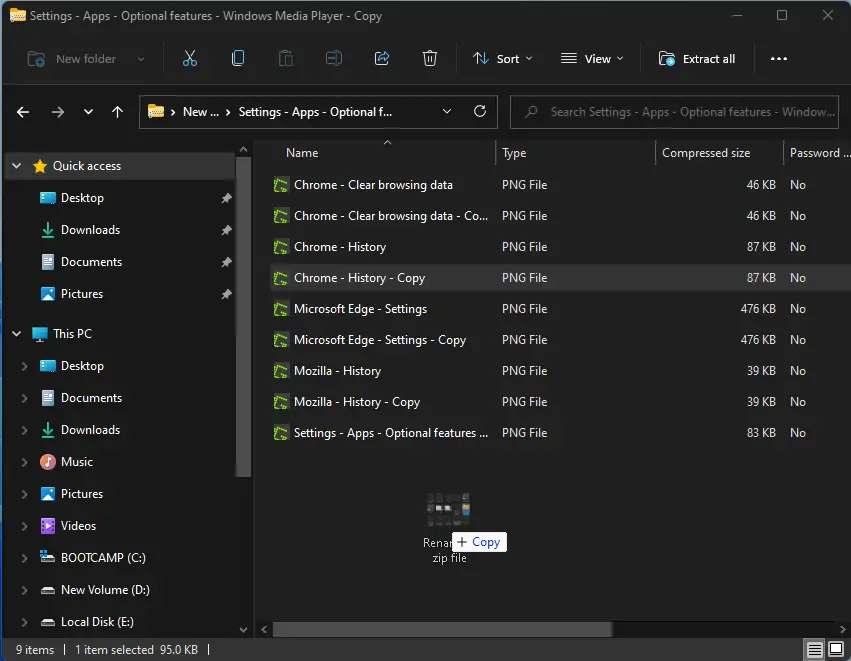Click the Mozilla - History file icon
Image resolution: width=851 pixels, height=661 pixels.
point(281,371)
